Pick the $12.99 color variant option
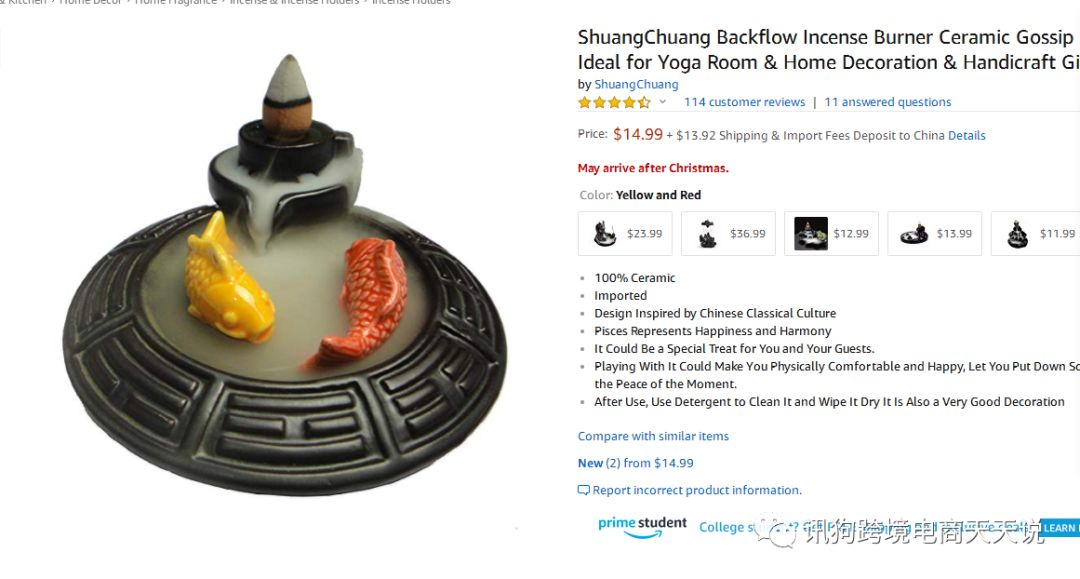1080x579 pixels. point(831,233)
